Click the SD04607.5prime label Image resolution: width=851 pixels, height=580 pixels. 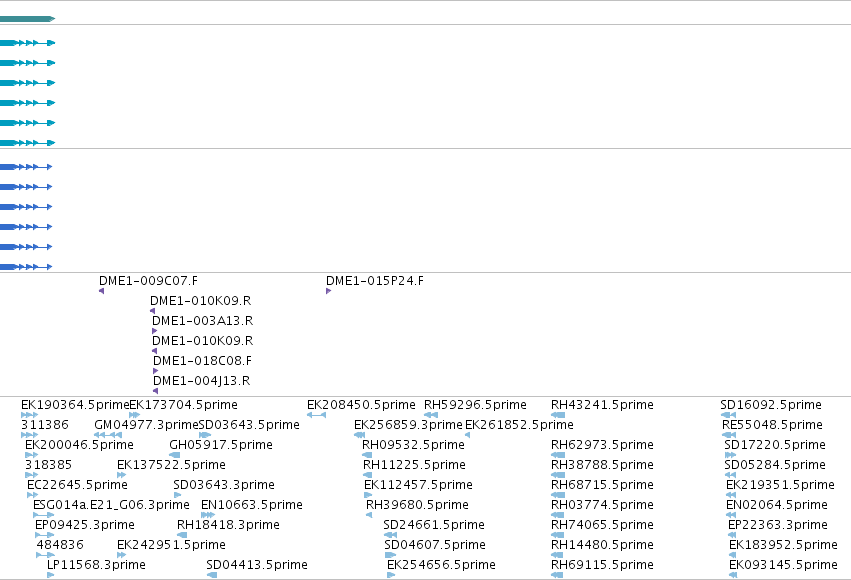pyautogui.click(x=435, y=545)
